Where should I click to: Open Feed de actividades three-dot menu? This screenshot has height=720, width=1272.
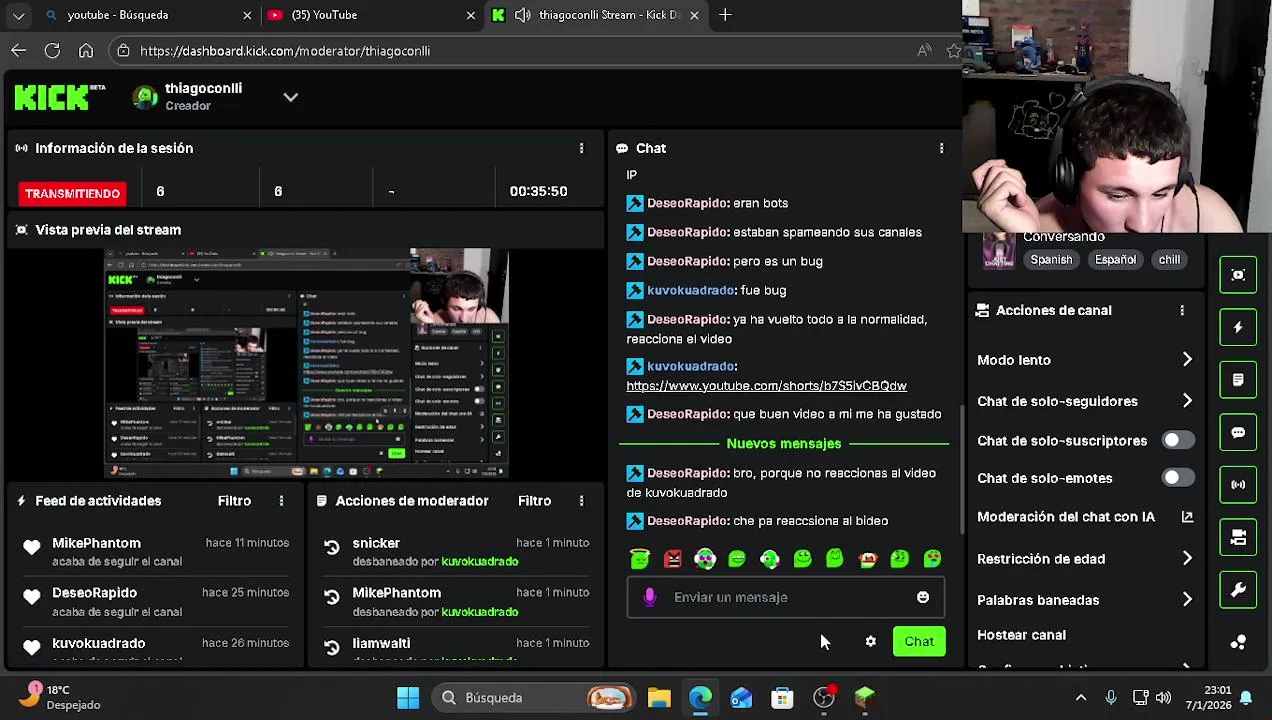click(281, 501)
